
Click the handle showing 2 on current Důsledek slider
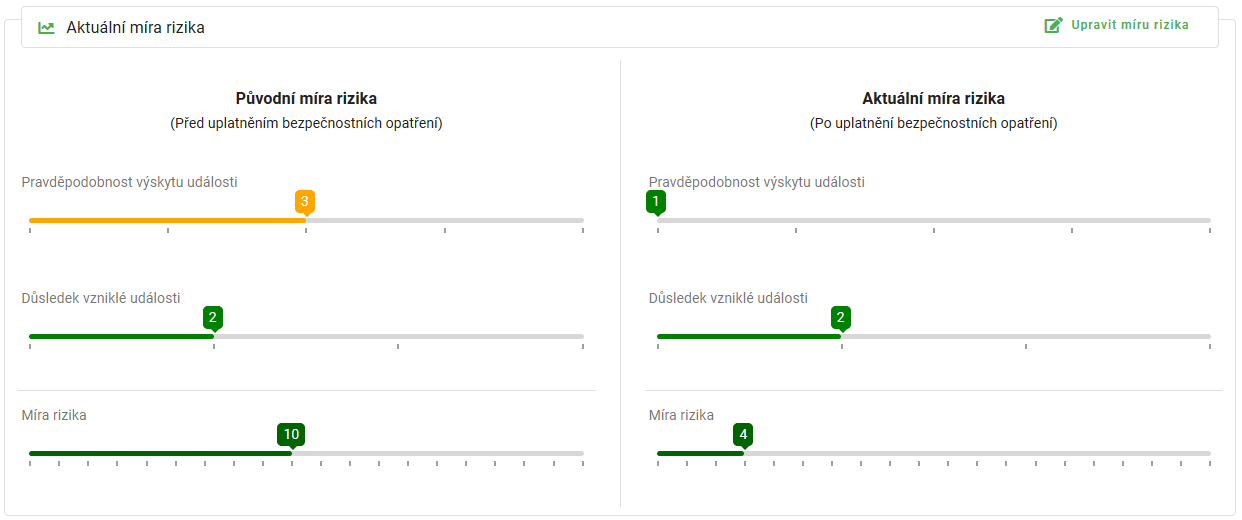[841, 319]
